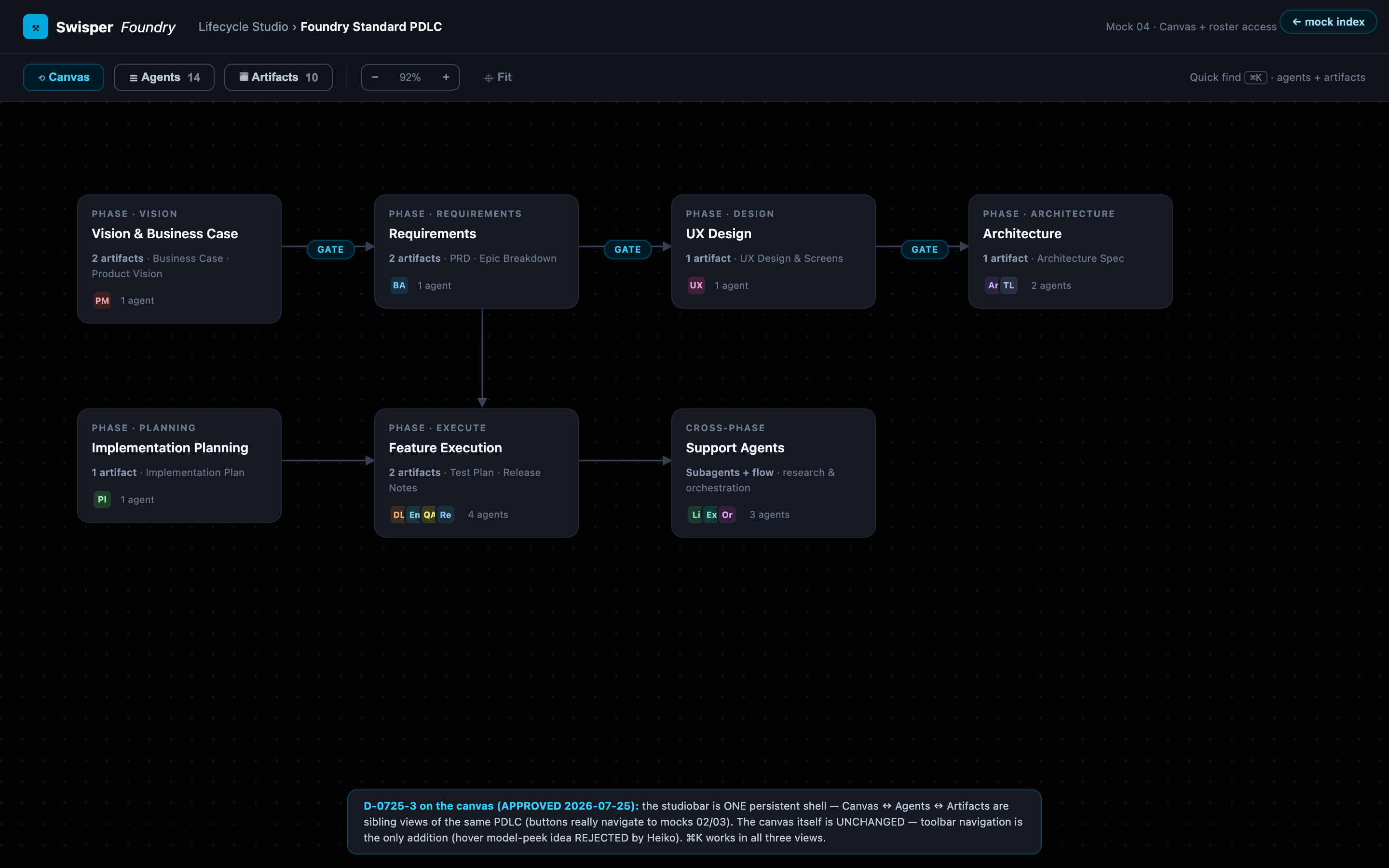
Task: Click the '3 agents' label in Support Agents
Action: click(x=770, y=515)
